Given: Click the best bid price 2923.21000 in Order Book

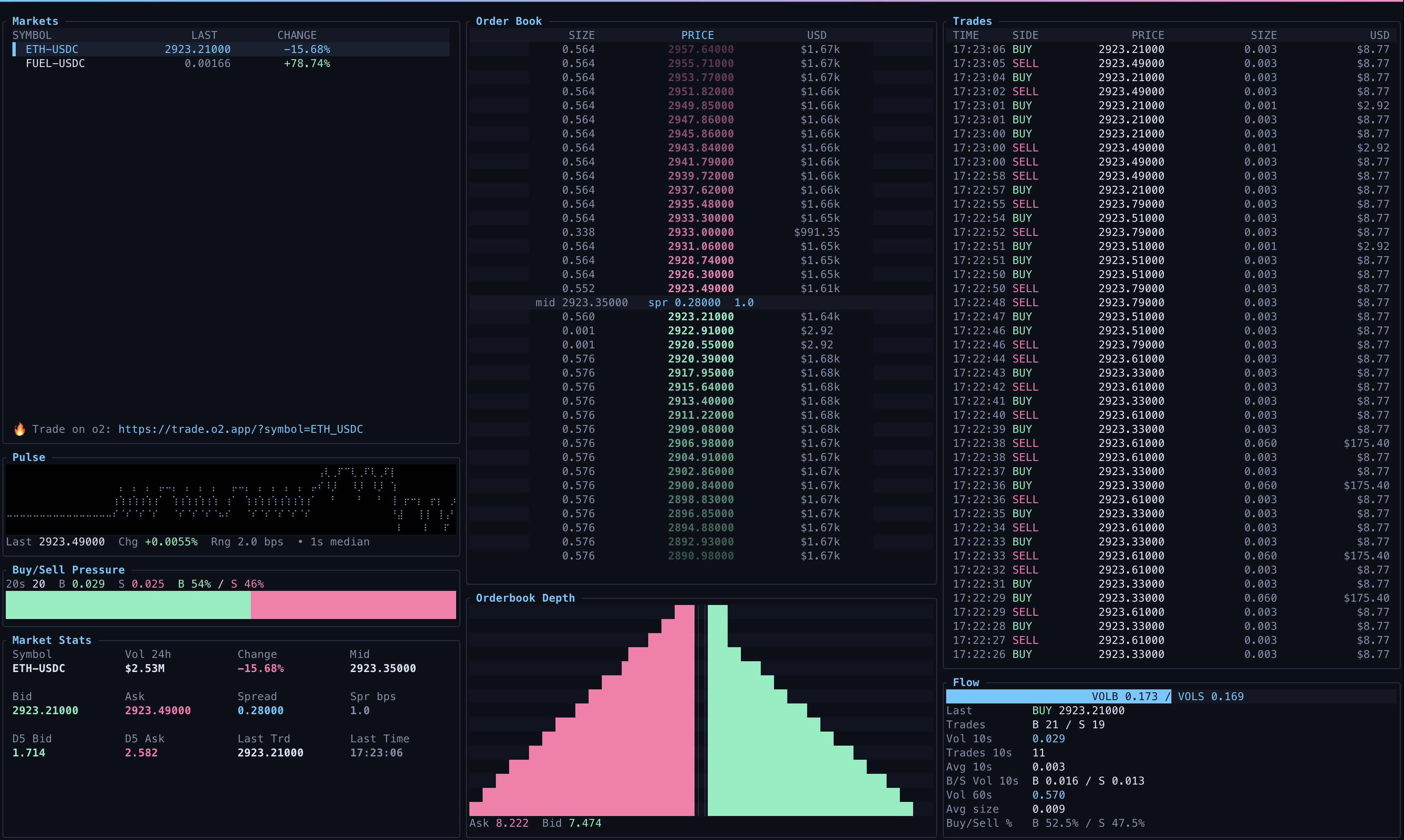Looking at the screenshot, I should pos(701,317).
